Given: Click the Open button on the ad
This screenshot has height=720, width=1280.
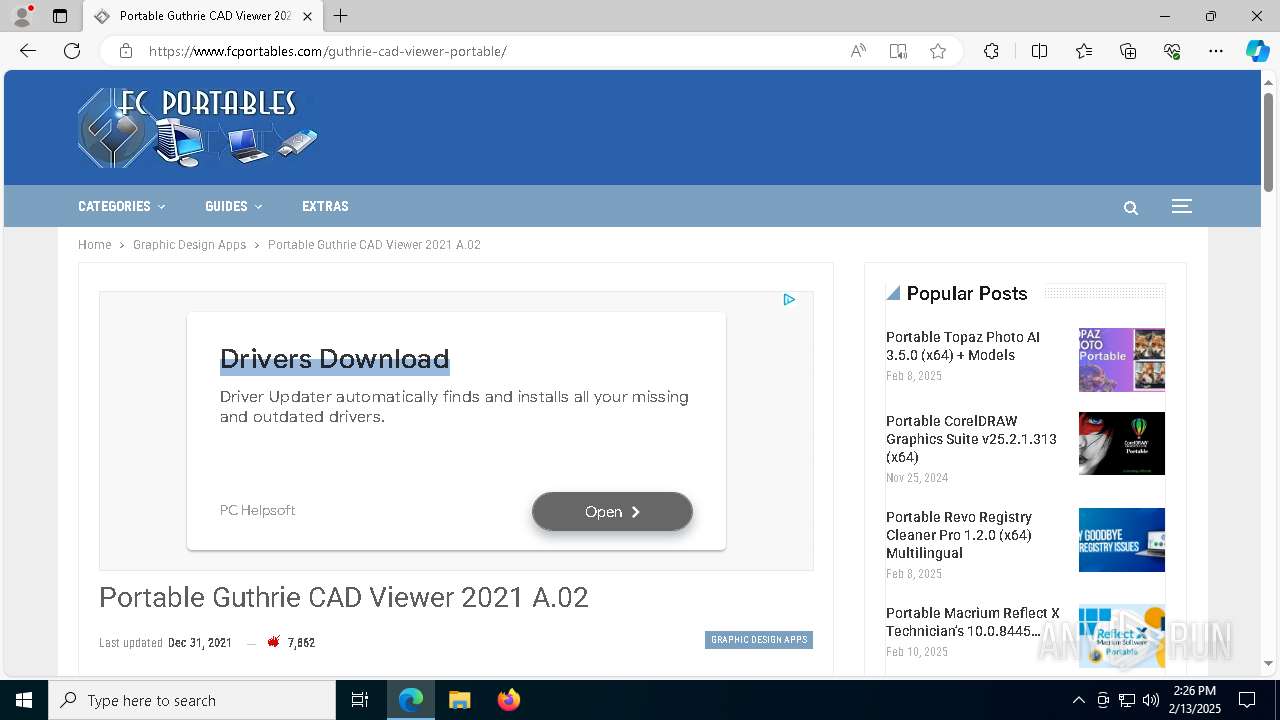Looking at the screenshot, I should tap(612, 511).
